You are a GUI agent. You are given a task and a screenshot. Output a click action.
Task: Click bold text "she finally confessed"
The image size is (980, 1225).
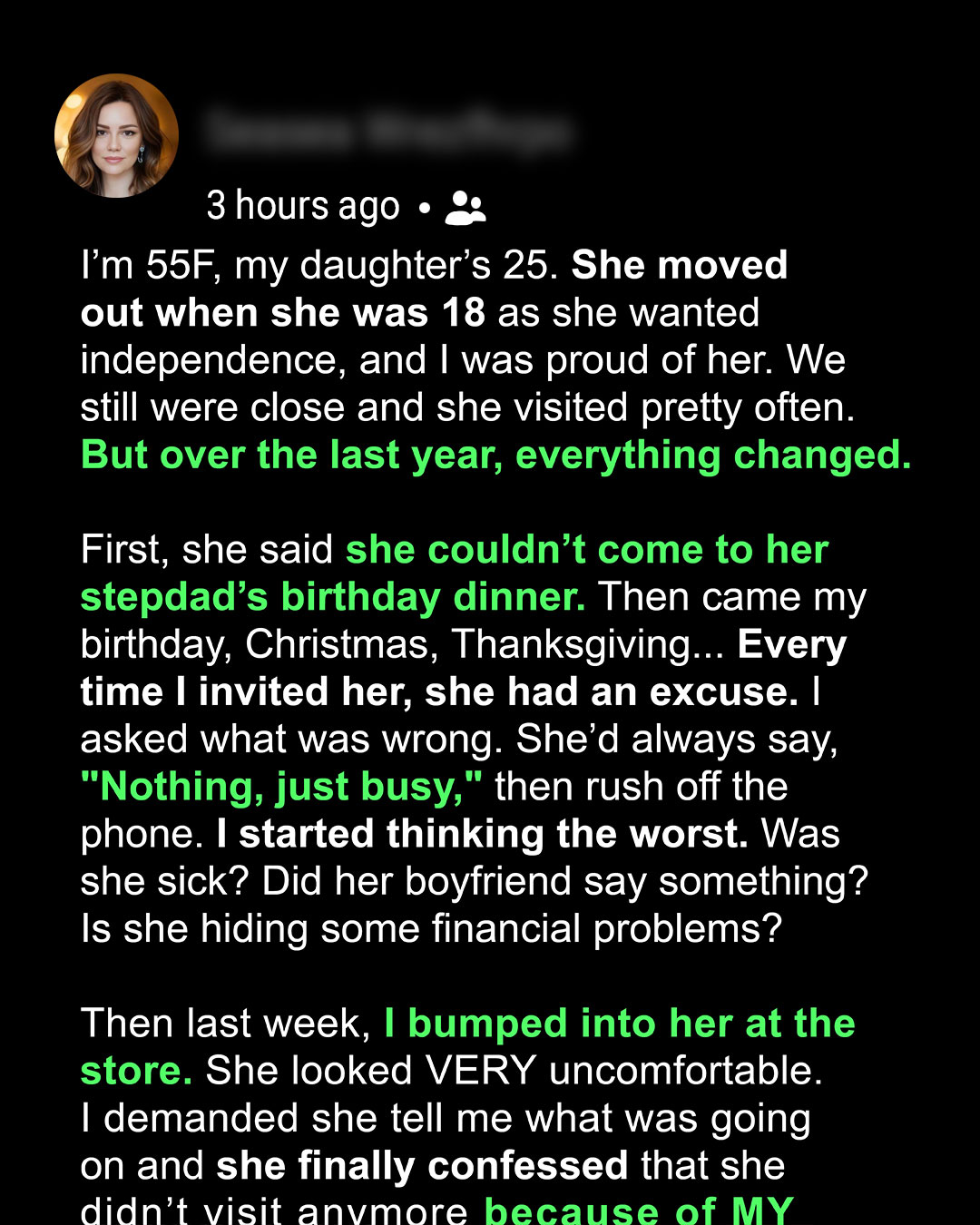[x=422, y=1166]
